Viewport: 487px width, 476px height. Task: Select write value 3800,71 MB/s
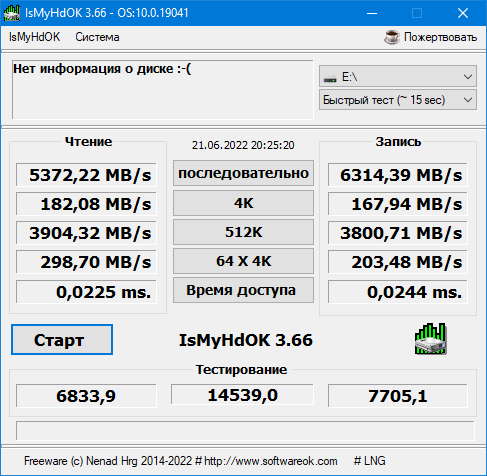pyautogui.click(x=398, y=233)
